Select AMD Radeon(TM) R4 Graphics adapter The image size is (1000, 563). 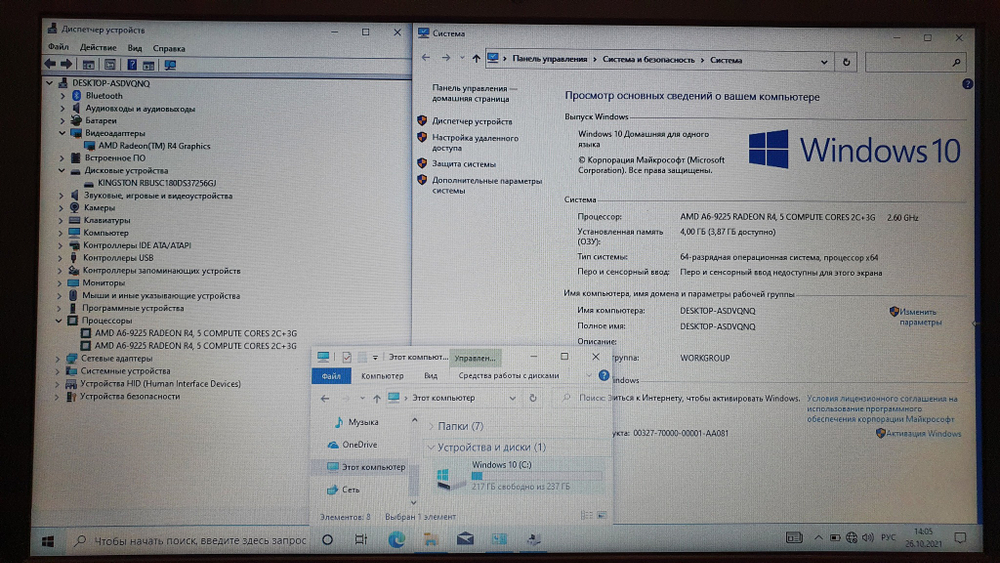coord(154,146)
